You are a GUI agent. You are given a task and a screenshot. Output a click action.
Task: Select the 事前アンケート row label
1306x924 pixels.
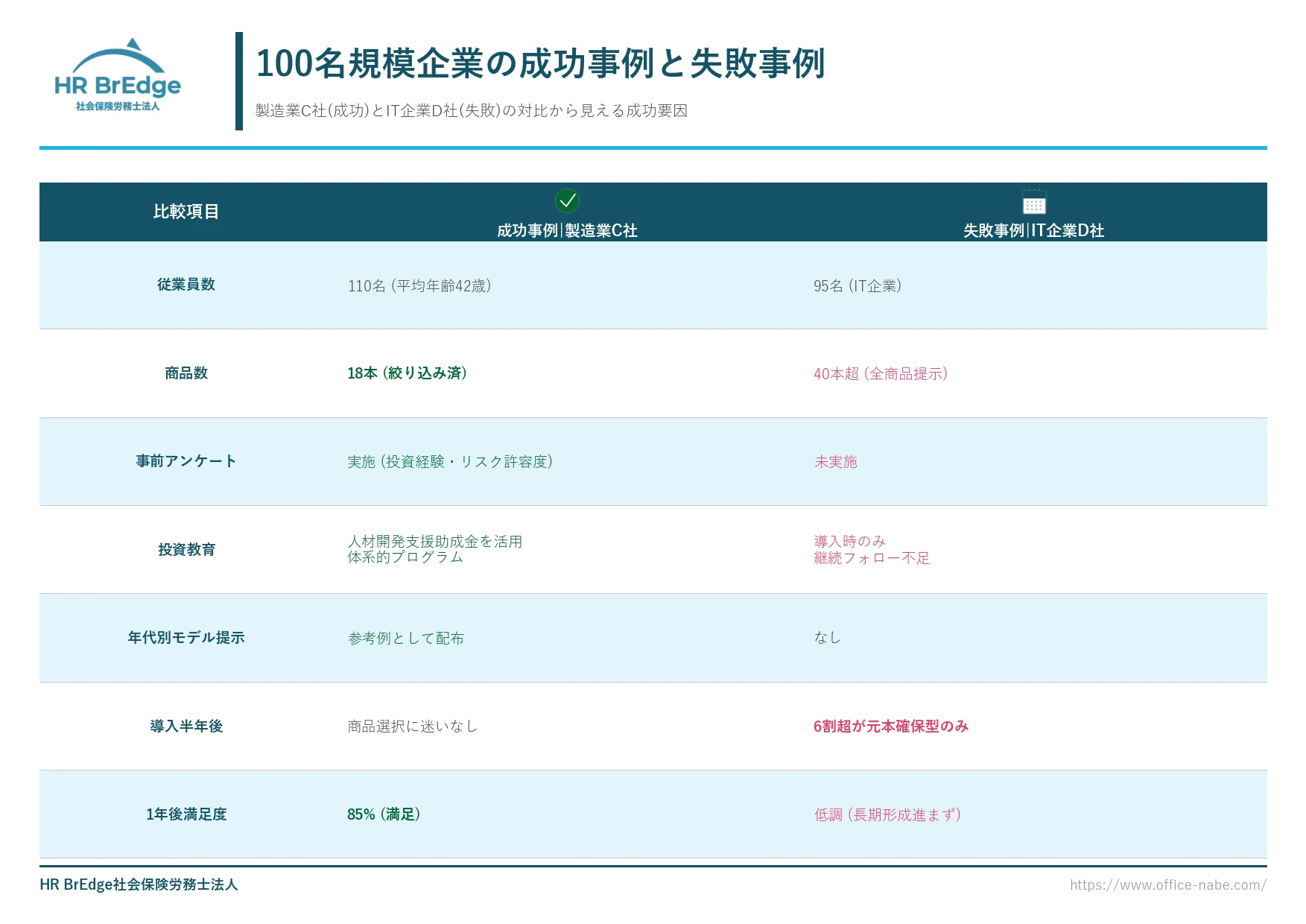coord(186,461)
